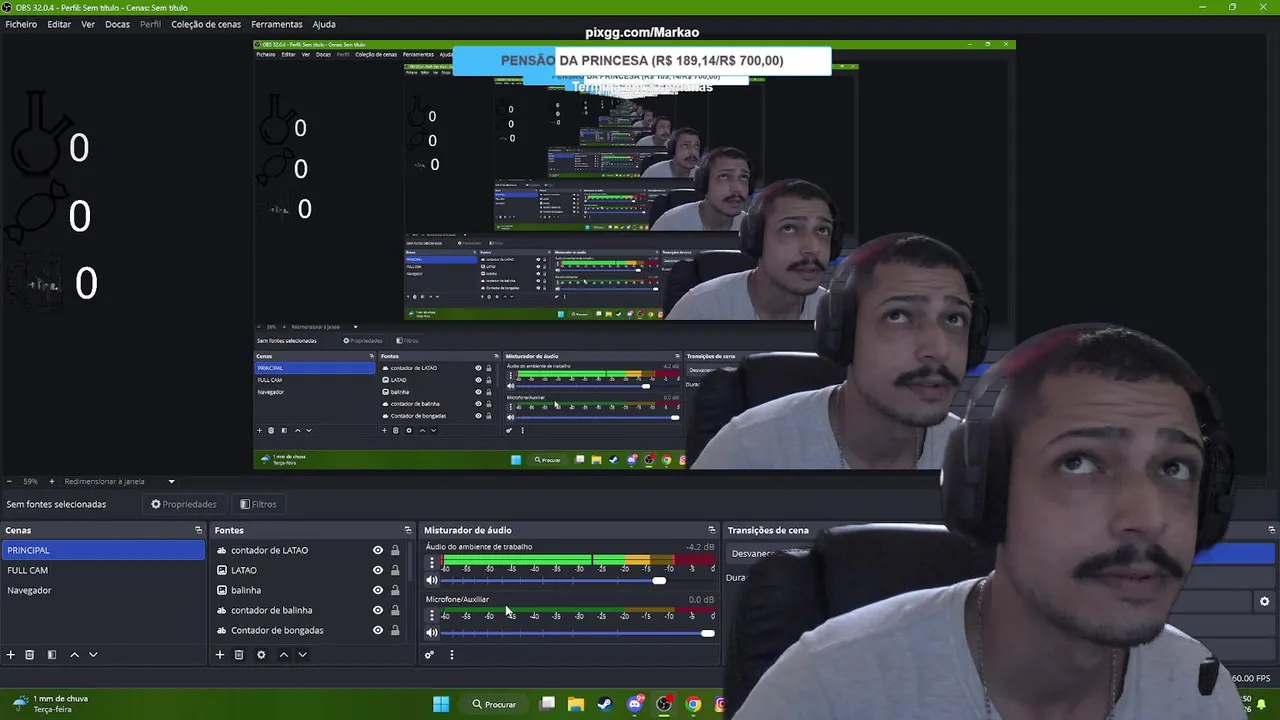The width and height of the screenshot is (1280, 720).
Task: Remove selected source with Fontes trash icon
Action: click(239, 655)
